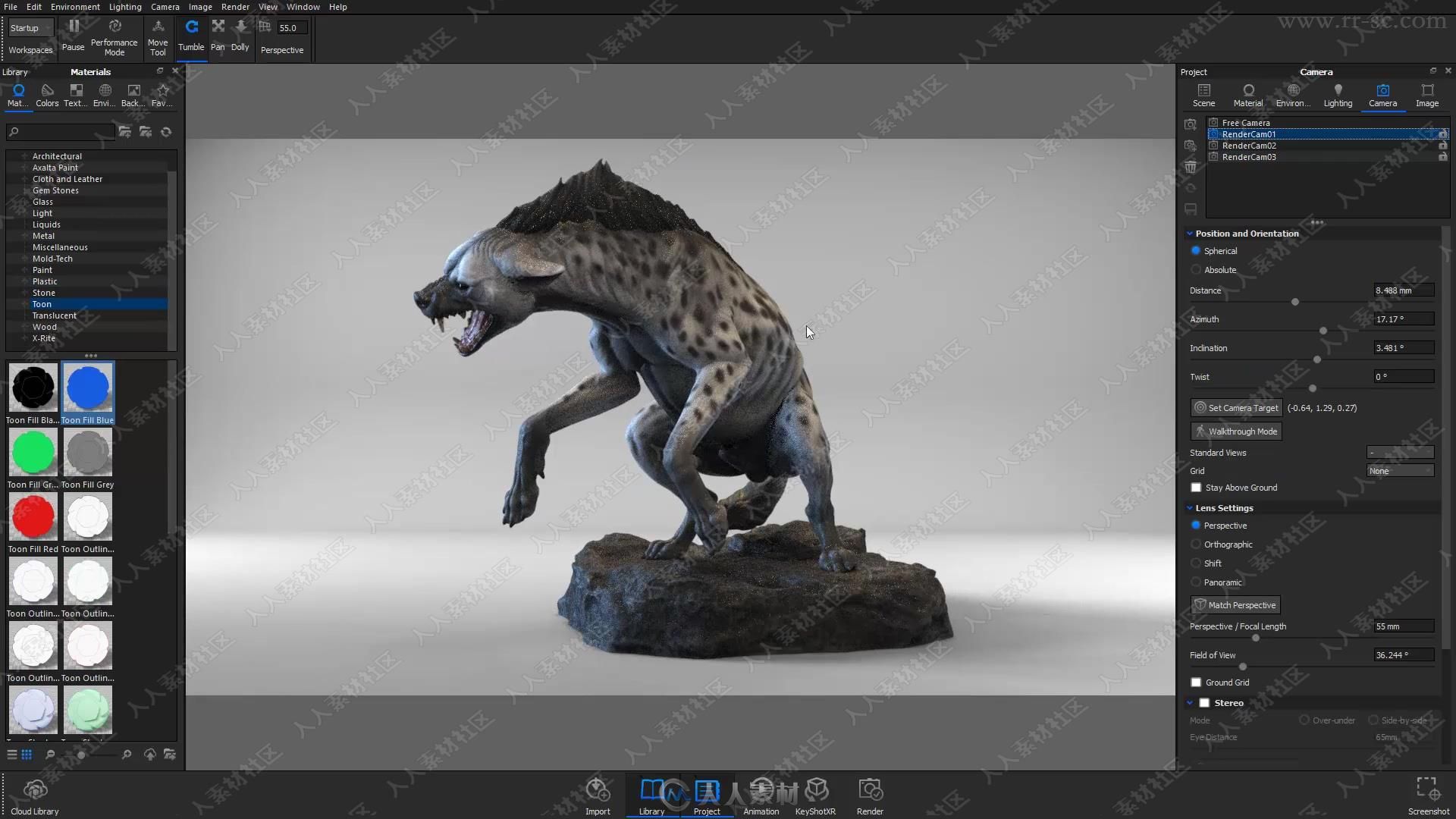Select Orthographic lens setting
The height and width of the screenshot is (819, 1456).
[1196, 544]
